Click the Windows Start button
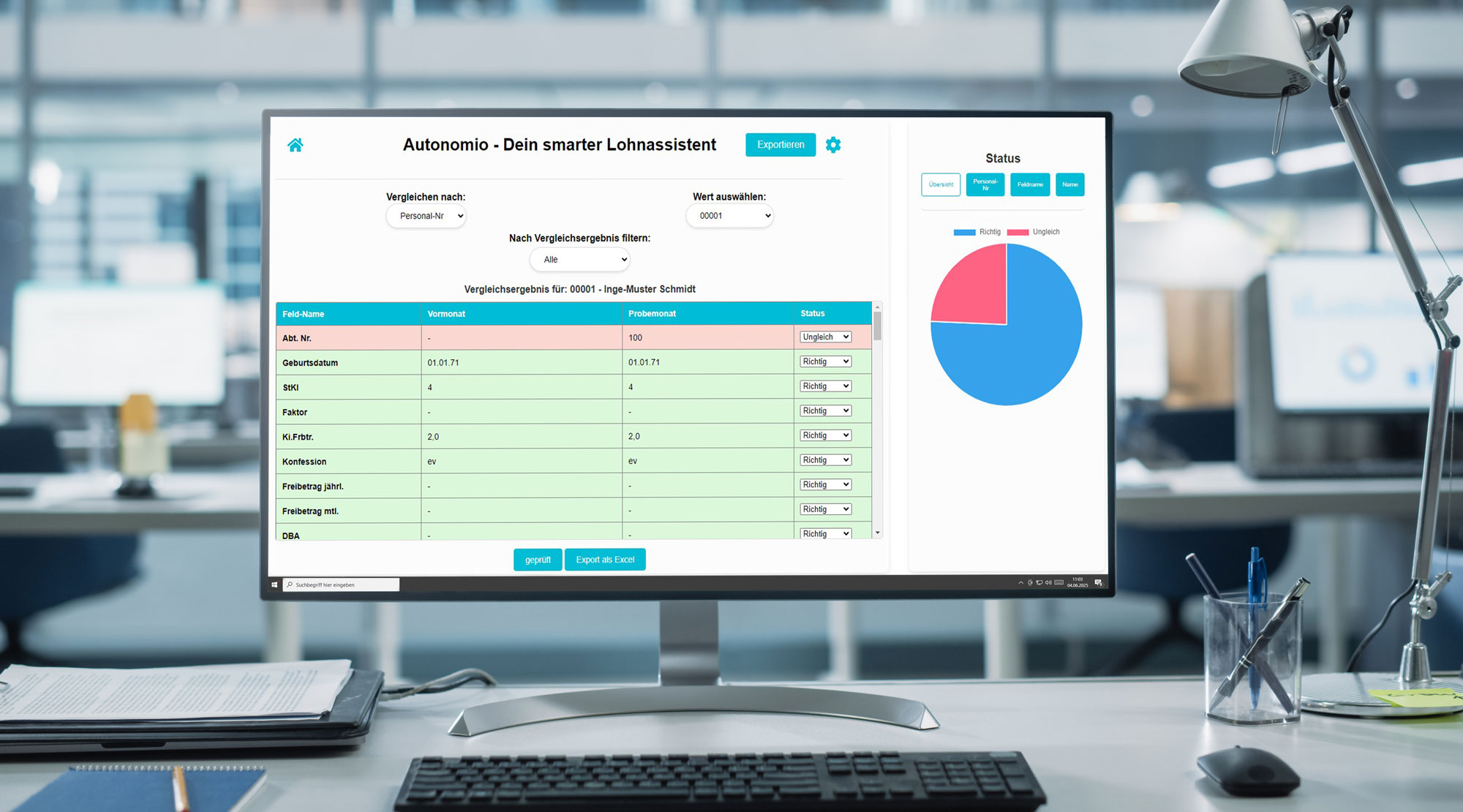This screenshot has width=1463, height=812. [275, 584]
